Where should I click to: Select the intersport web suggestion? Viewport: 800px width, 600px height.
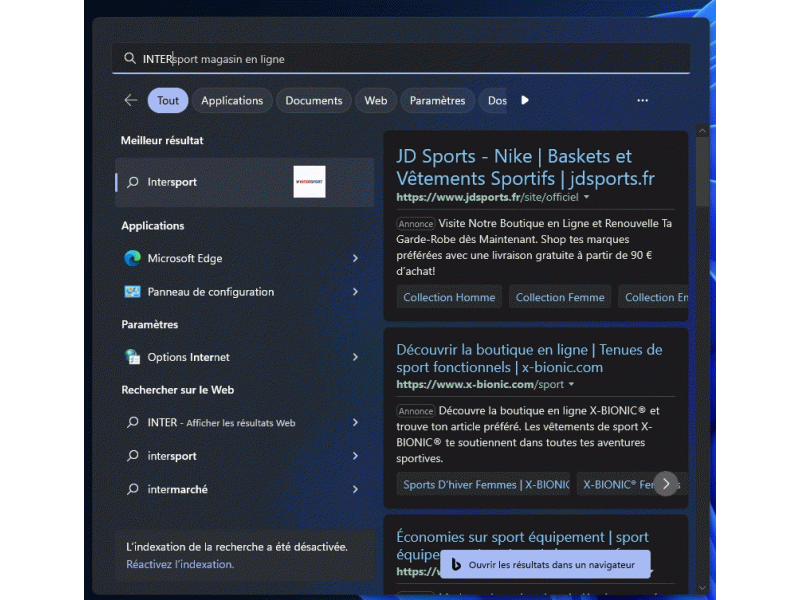click(244, 456)
